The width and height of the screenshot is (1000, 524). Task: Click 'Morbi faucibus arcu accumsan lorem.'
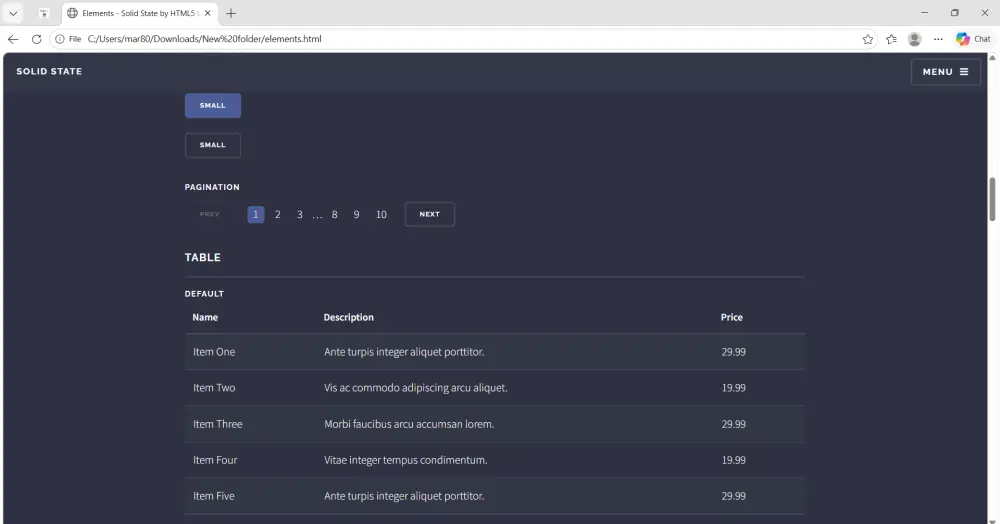[x=409, y=424]
